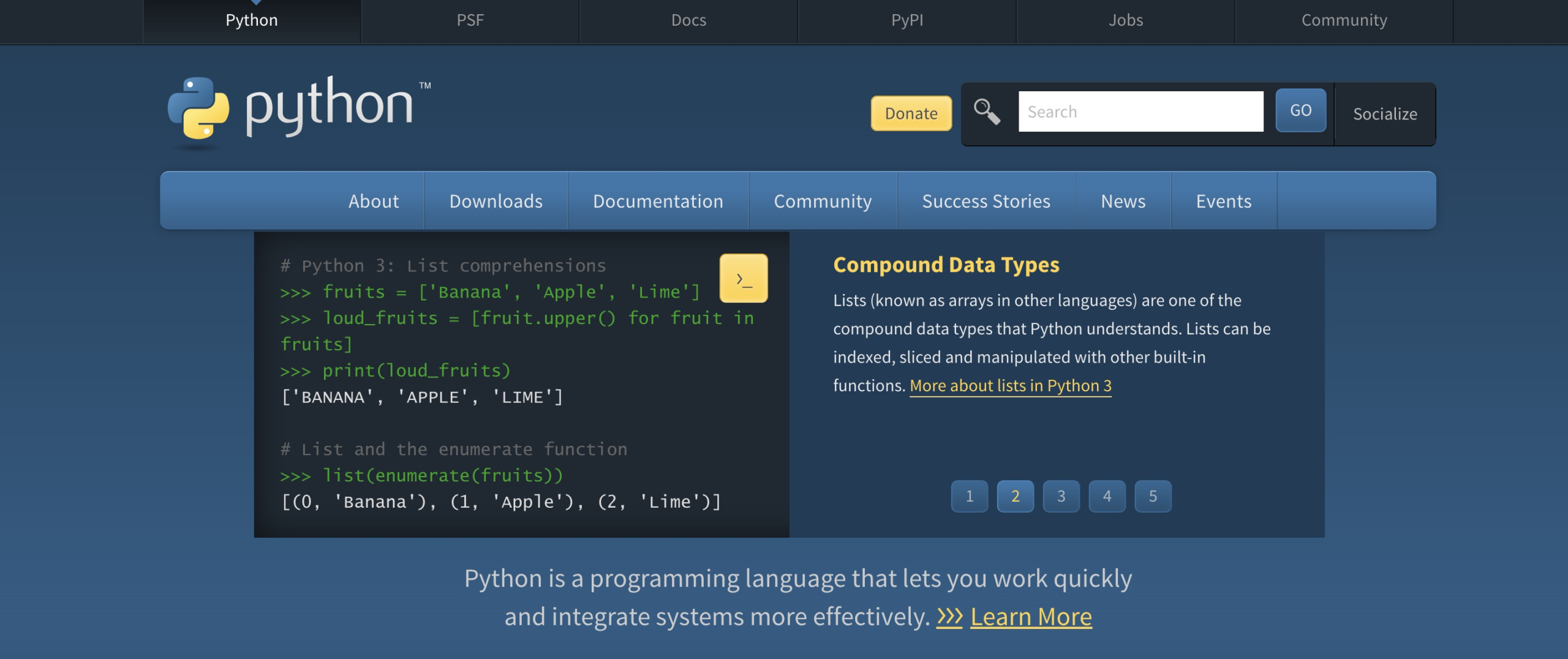
Task: Open the Socialize menu
Action: pyautogui.click(x=1385, y=114)
